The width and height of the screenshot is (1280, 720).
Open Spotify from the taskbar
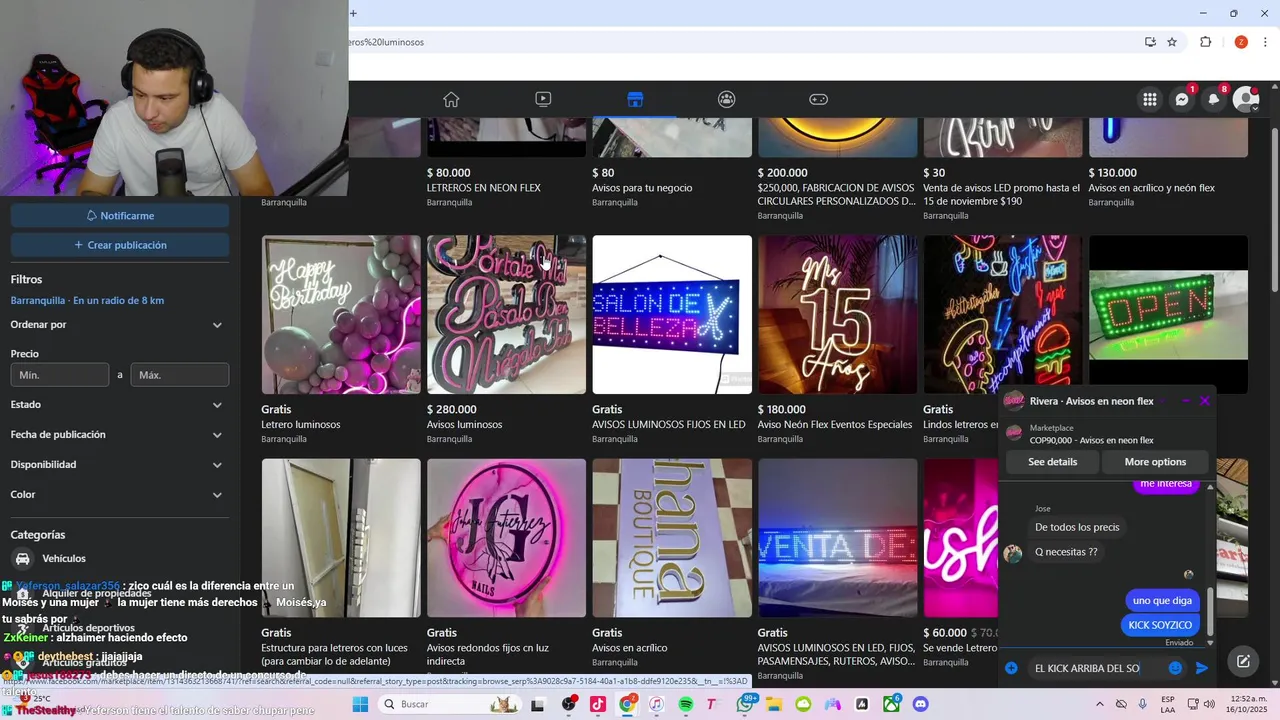[x=686, y=704]
